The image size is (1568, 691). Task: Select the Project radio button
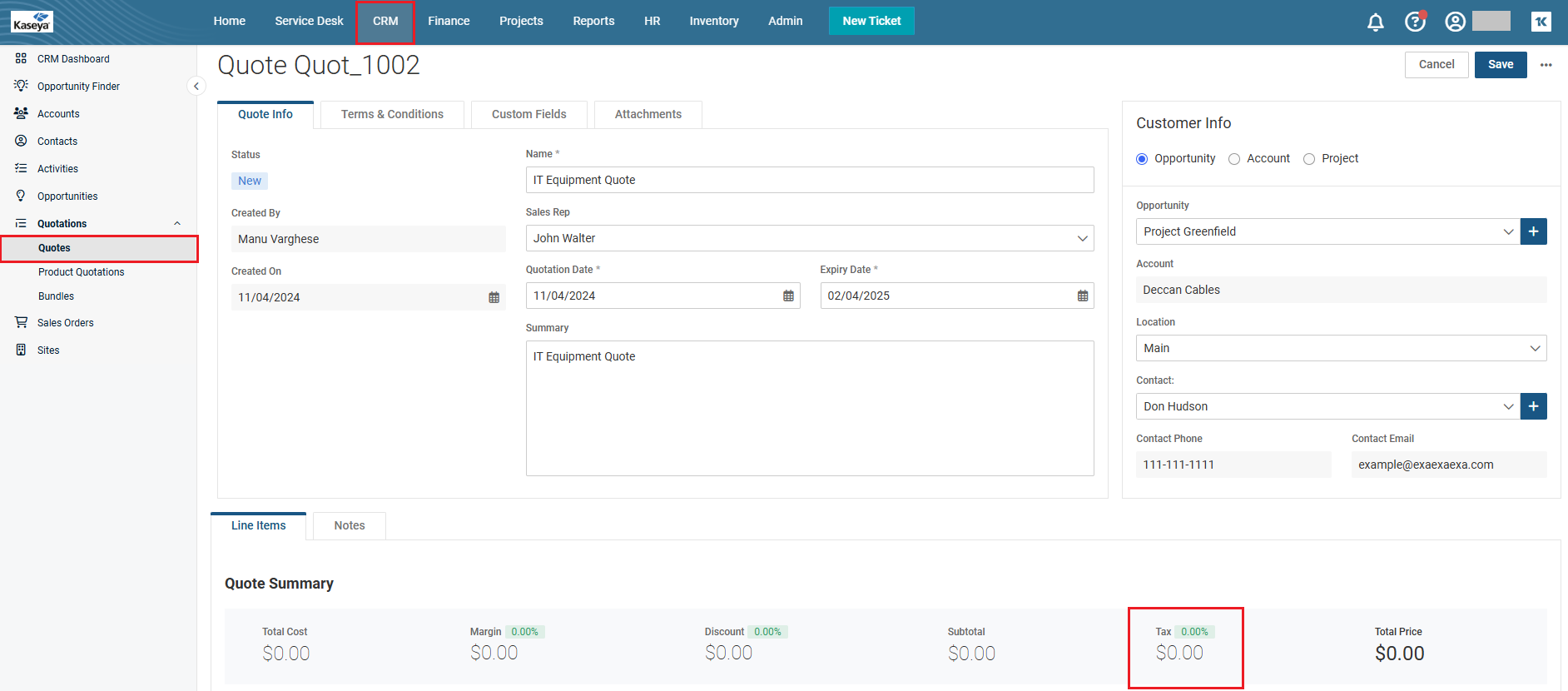pos(1309,159)
